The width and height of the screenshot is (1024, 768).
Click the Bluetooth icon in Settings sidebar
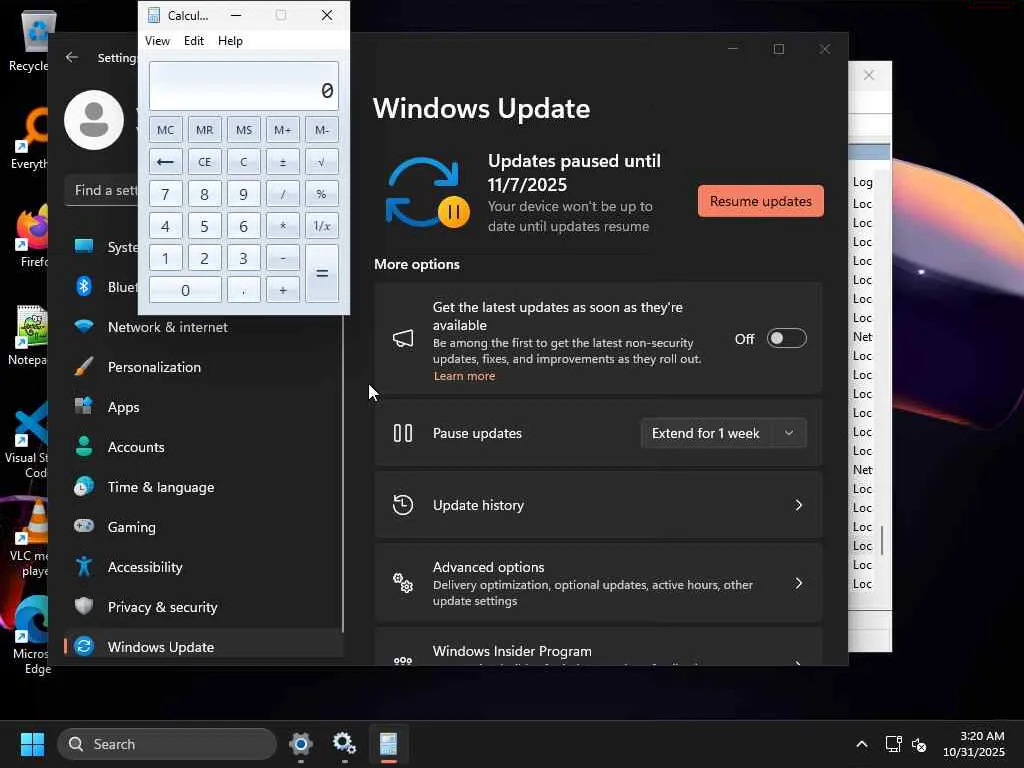point(84,286)
